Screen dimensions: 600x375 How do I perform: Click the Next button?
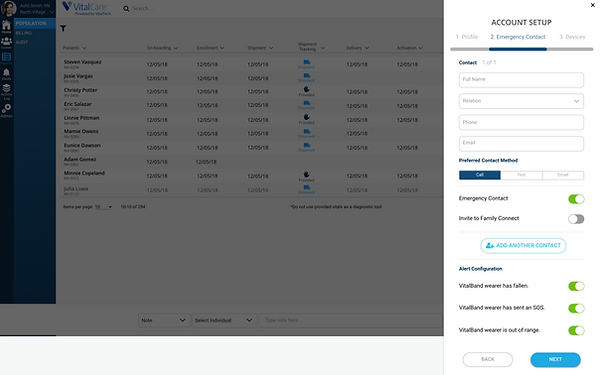pos(555,359)
